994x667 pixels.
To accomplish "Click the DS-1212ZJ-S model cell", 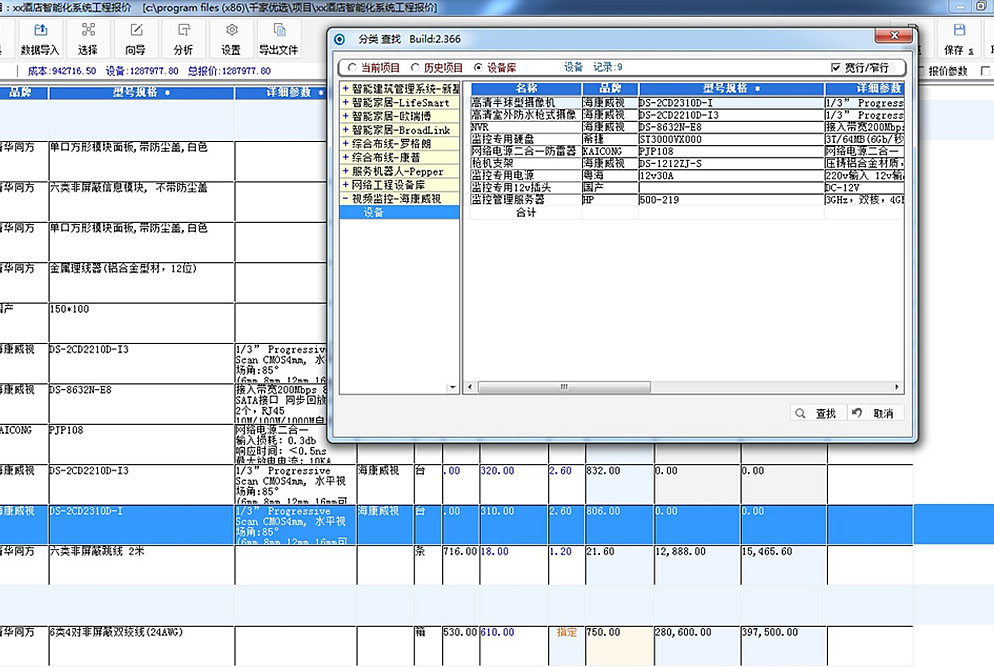I will point(732,163).
